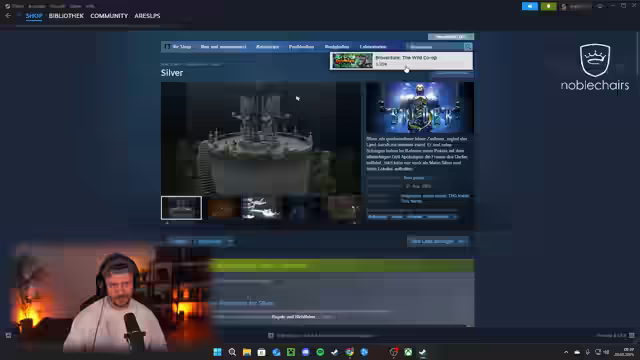Screen dimensions: 640x360
Task: Select the first castle screenshot thumbnail
Action: point(181,208)
